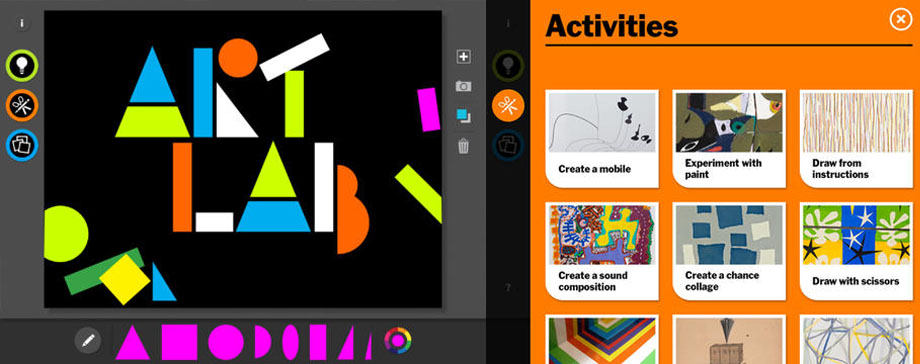Pick the magenta oval shape
This screenshot has height=364, width=920.
(291, 342)
